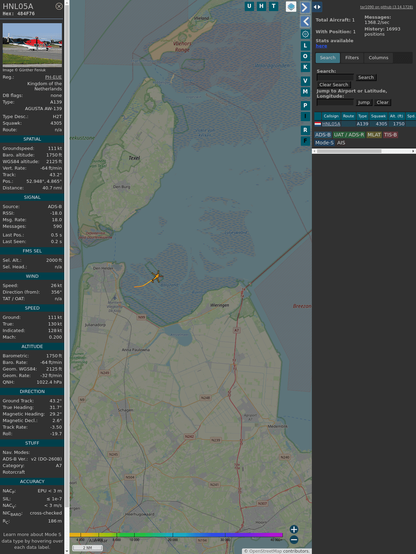
Task: Click the Search text input field
Action: [x=335, y=77]
